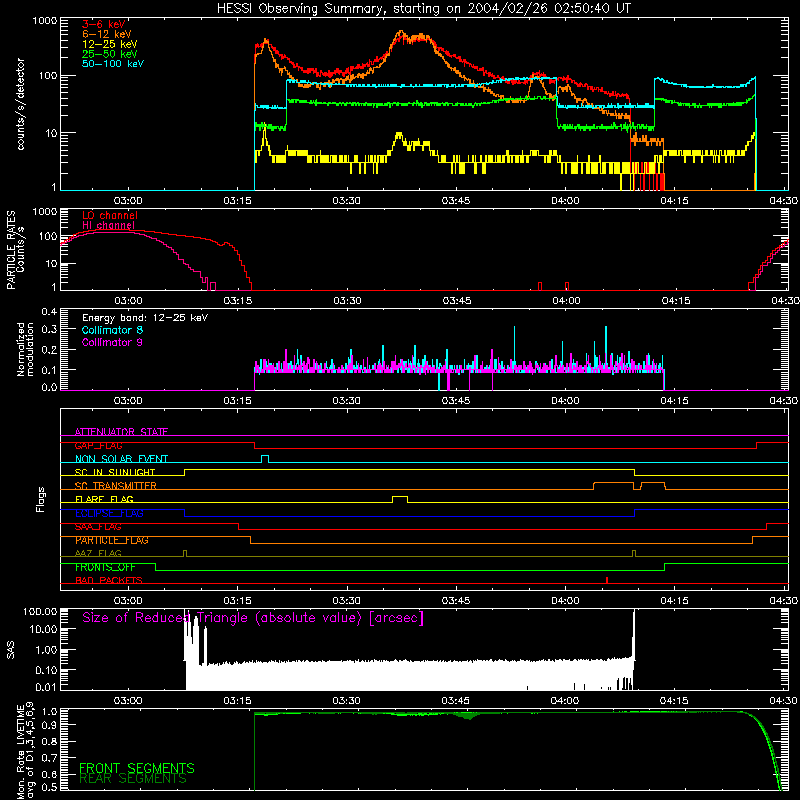
Task: Click the raised pulse on the FLARE_FLAG line
Action: (400, 498)
